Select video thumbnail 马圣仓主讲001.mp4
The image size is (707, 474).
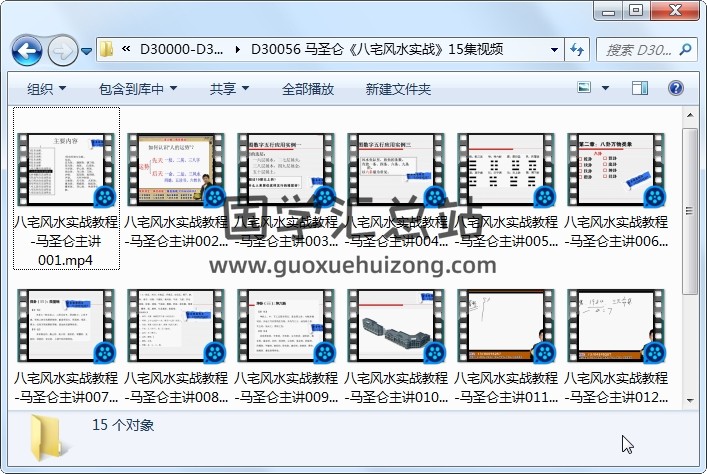pos(66,169)
